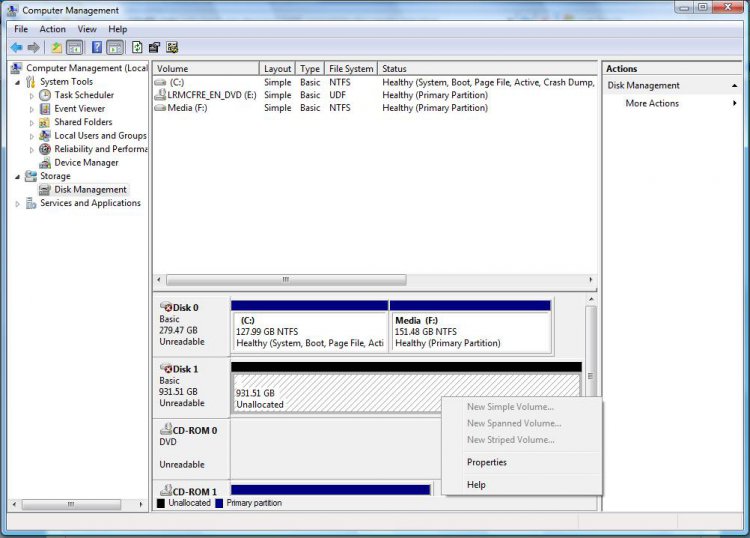Sort by File System column header
This screenshot has width=750, height=538.
(x=351, y=69)
